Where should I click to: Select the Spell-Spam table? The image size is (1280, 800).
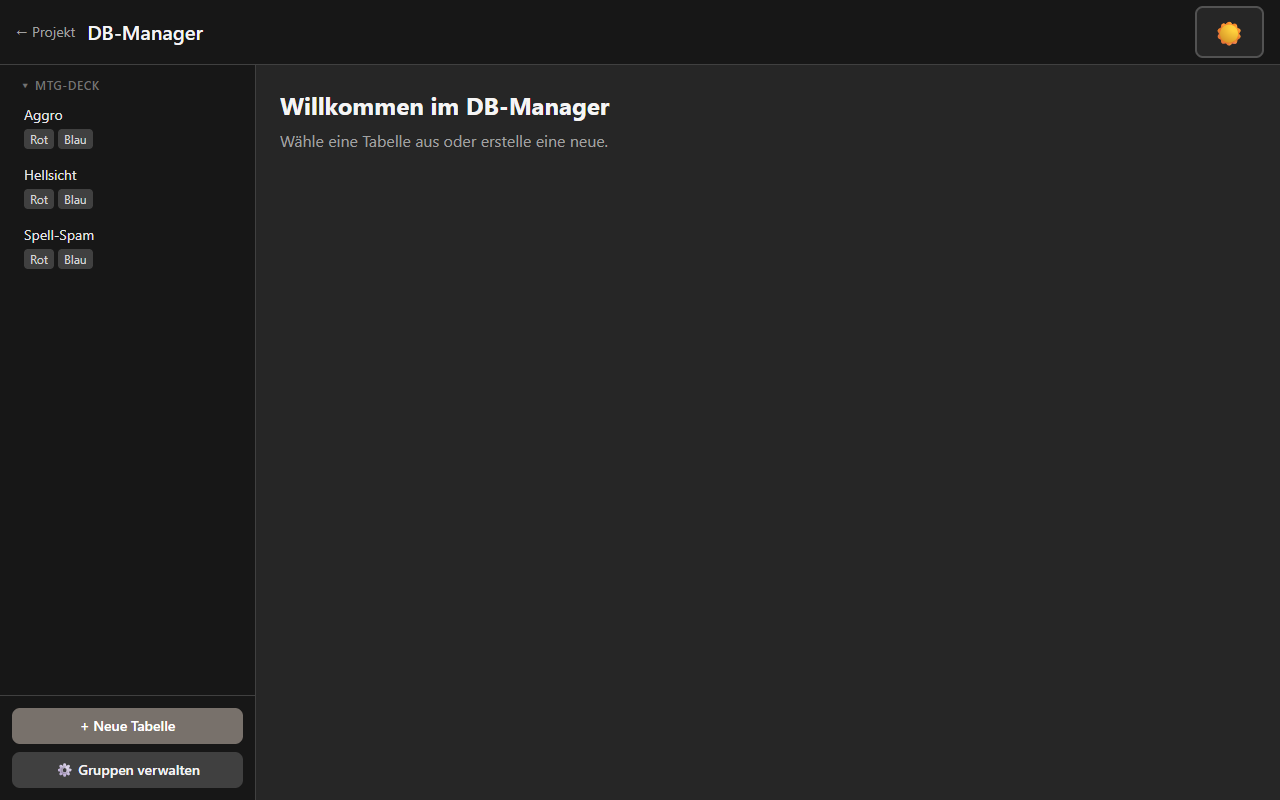(x=59, y=235)
